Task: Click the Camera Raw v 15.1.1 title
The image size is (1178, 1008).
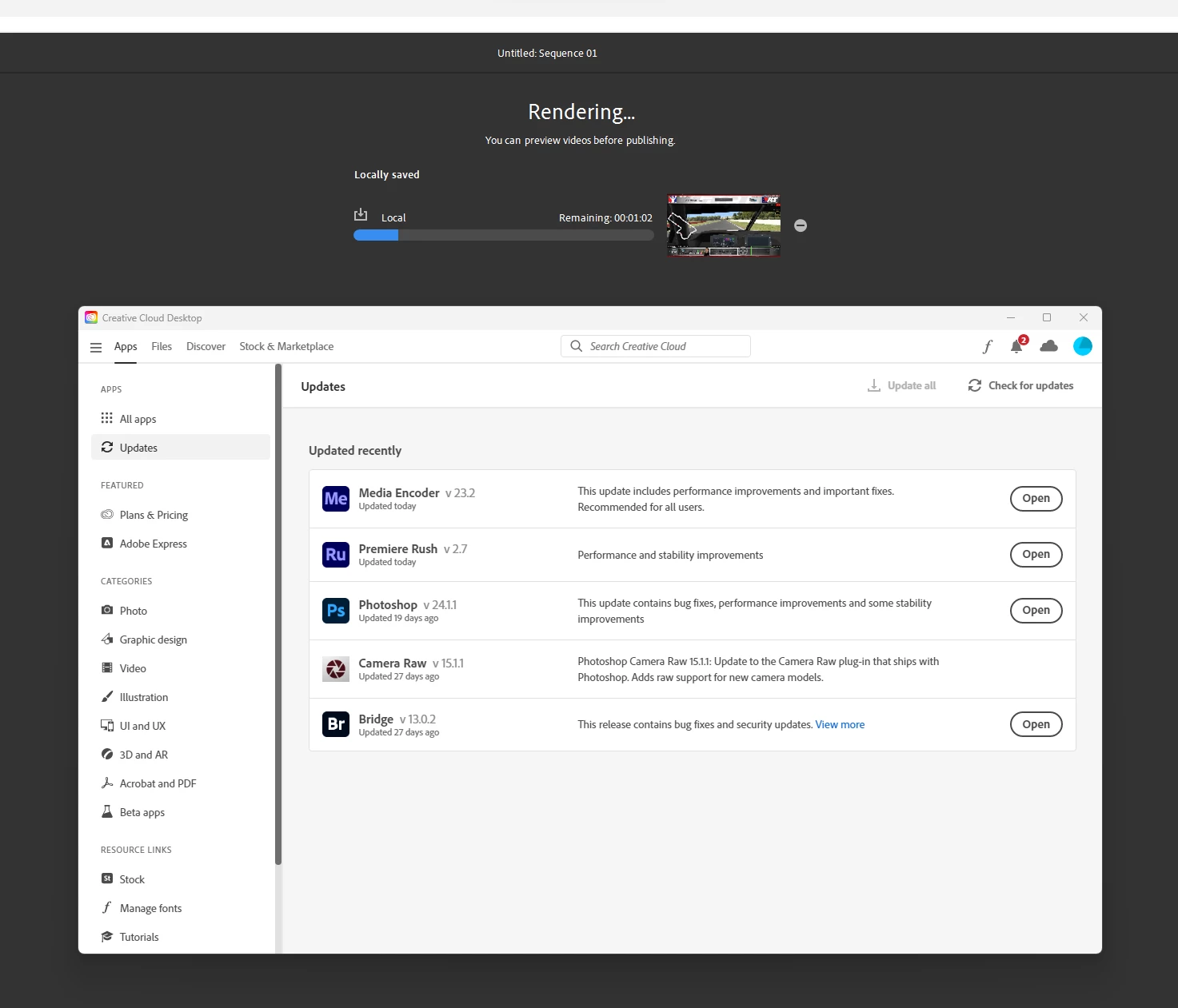Action: (411, 663)
